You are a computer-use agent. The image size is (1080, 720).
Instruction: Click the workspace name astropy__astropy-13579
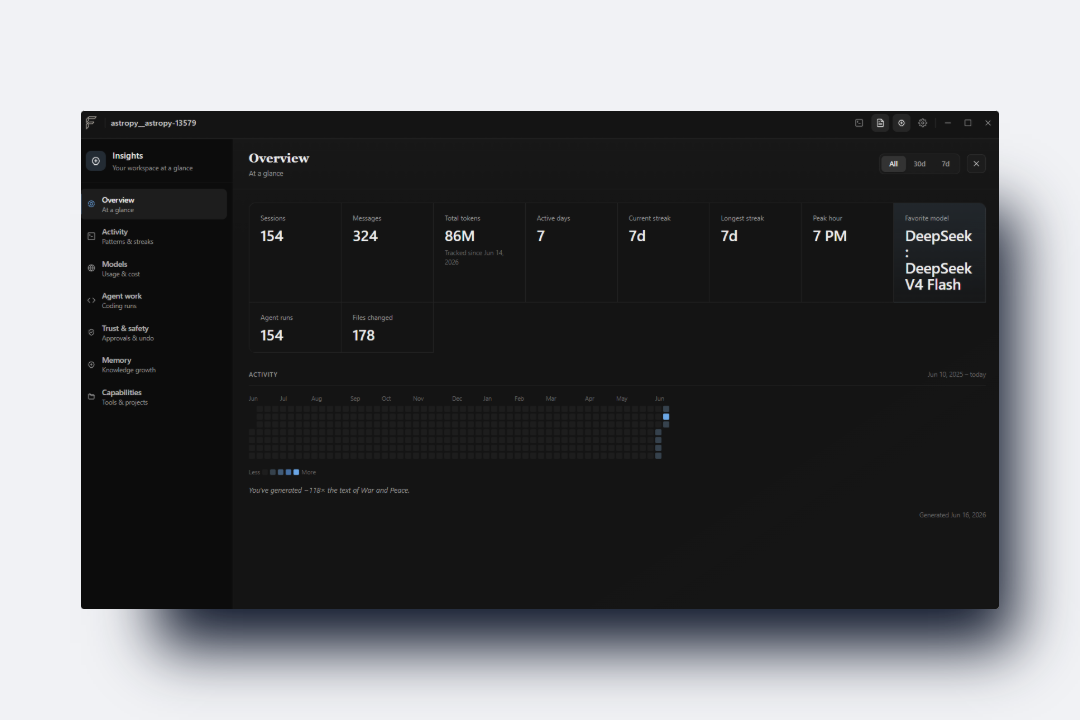click(154, 123)
